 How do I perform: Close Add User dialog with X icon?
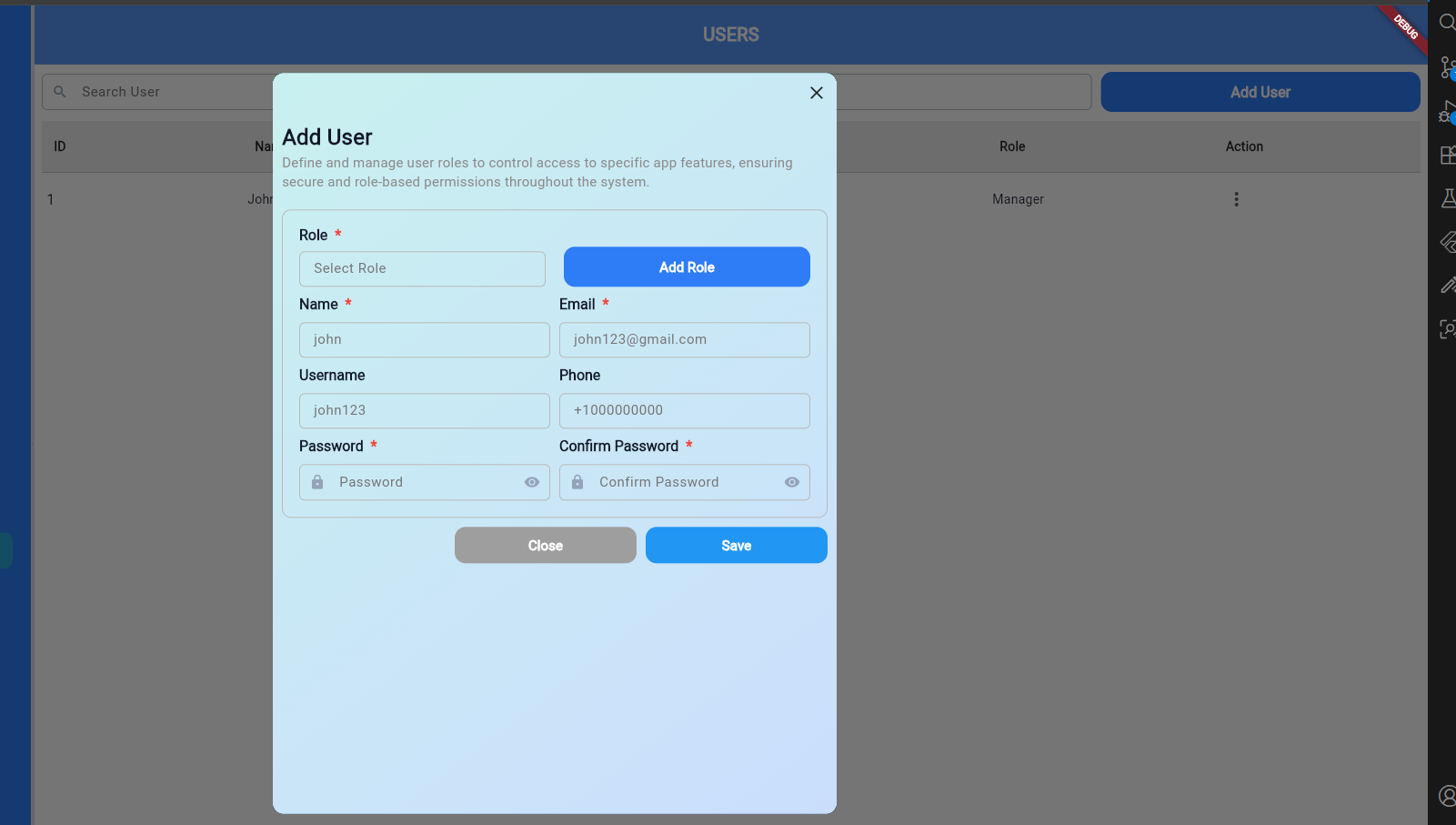tap(816, 93)
